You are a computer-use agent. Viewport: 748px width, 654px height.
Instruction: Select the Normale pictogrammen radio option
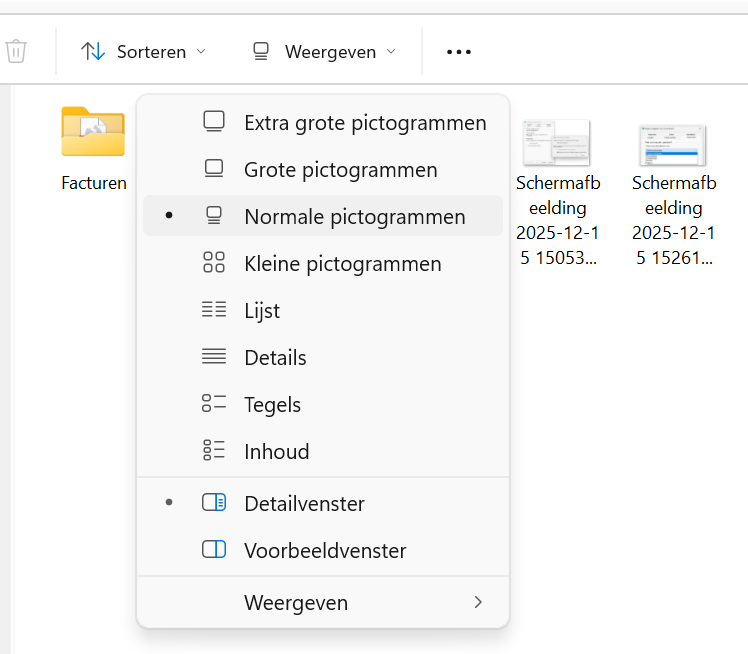point(323,216)
